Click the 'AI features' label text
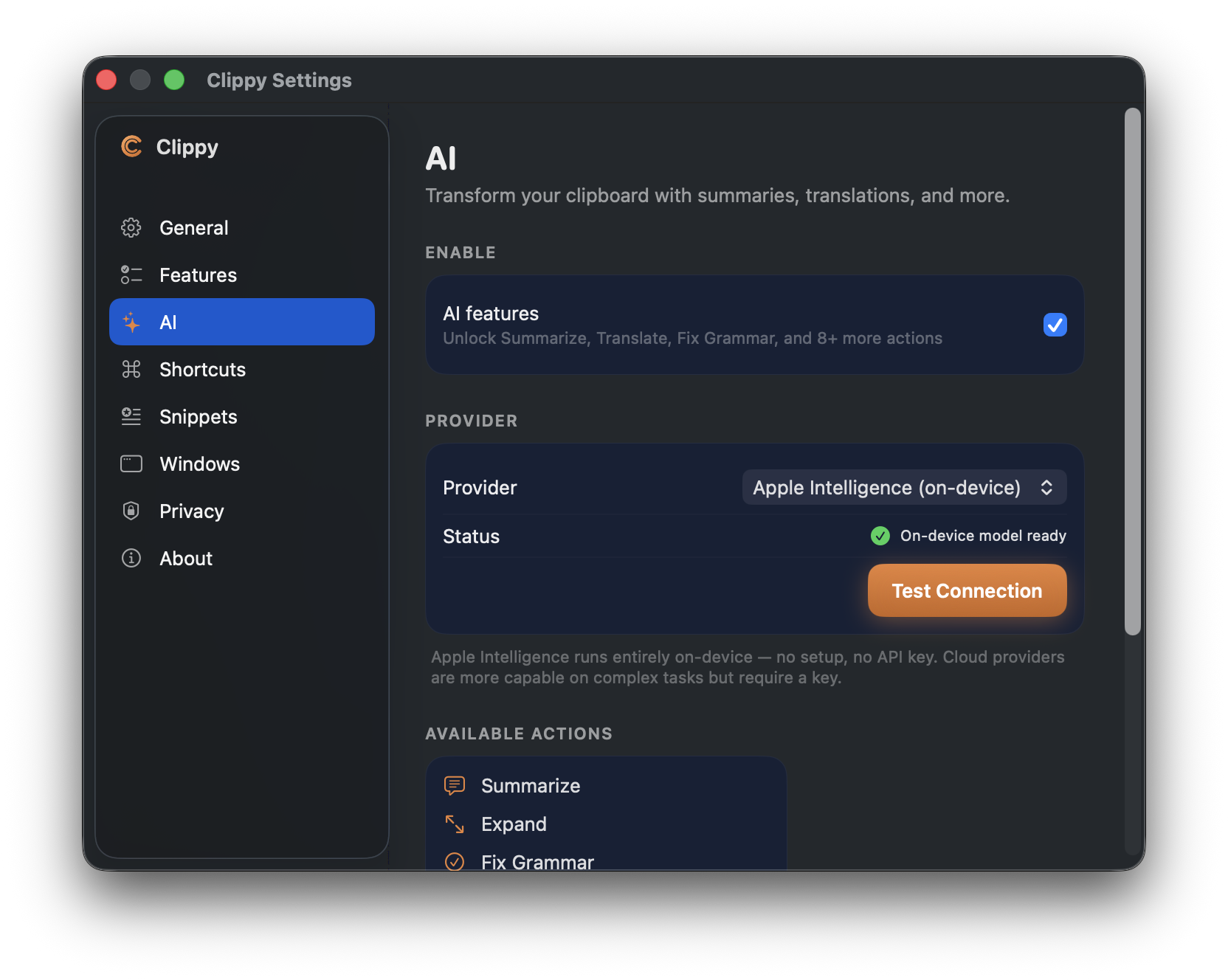This screenshot has height=980, width=1228. (491, 314)
